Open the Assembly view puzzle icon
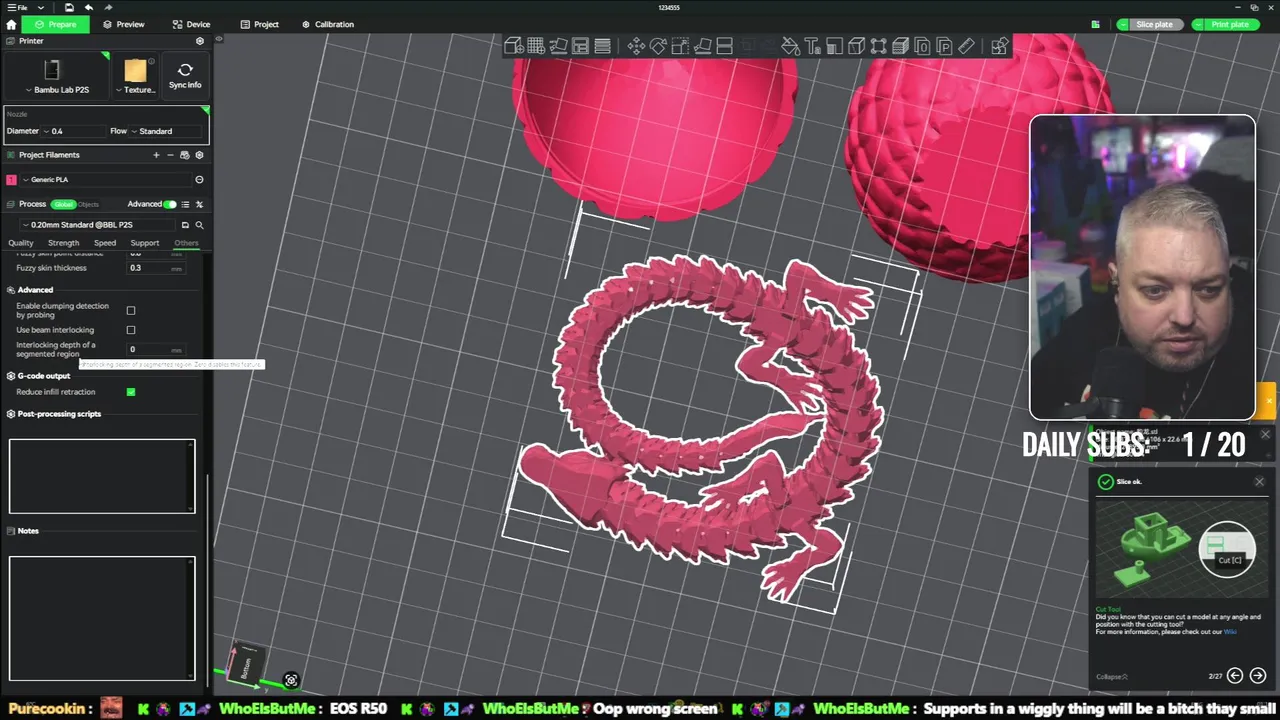 click(999, 46)
